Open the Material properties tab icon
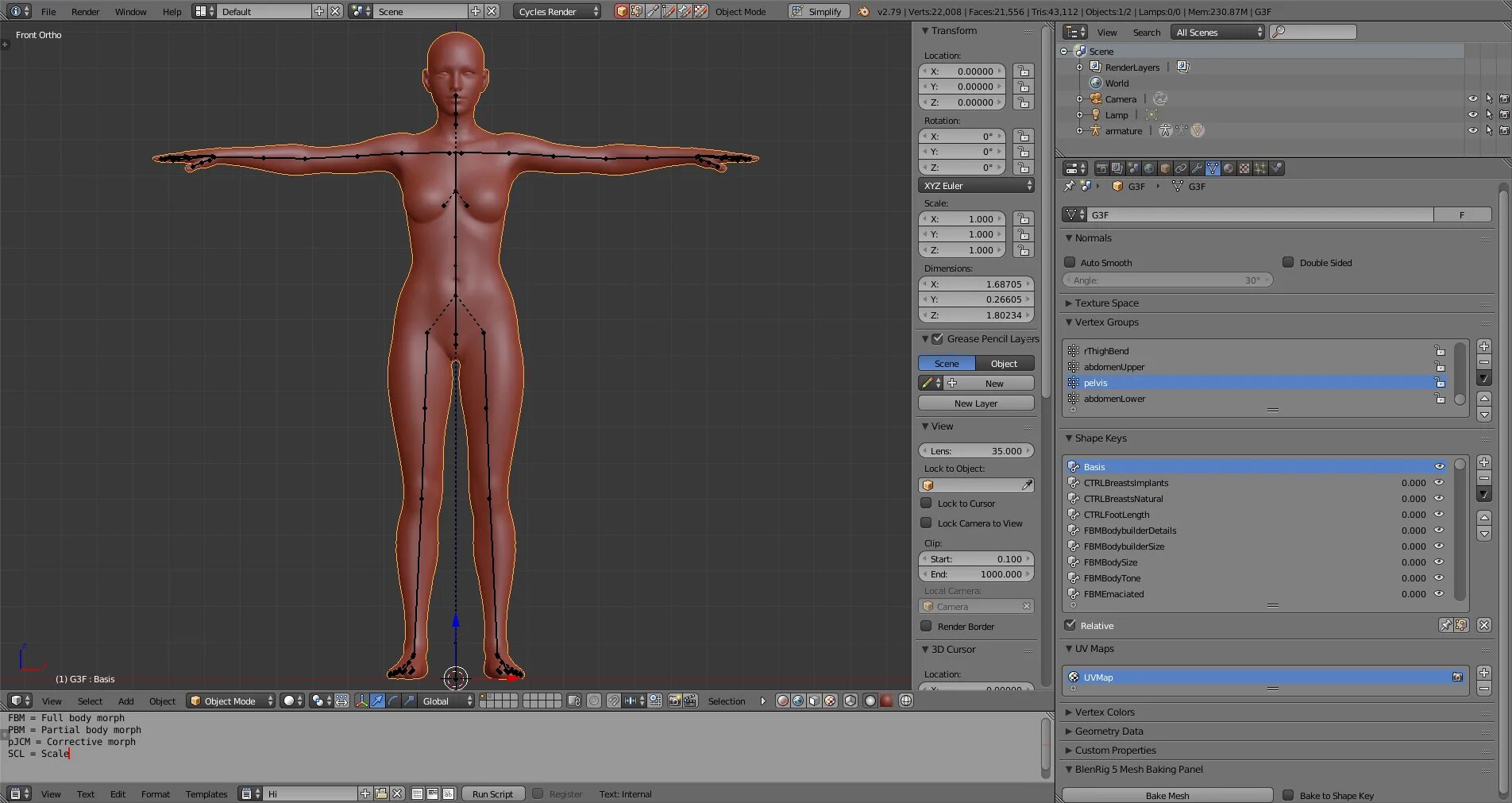Screen dimensions: 1512x803 1228,168
